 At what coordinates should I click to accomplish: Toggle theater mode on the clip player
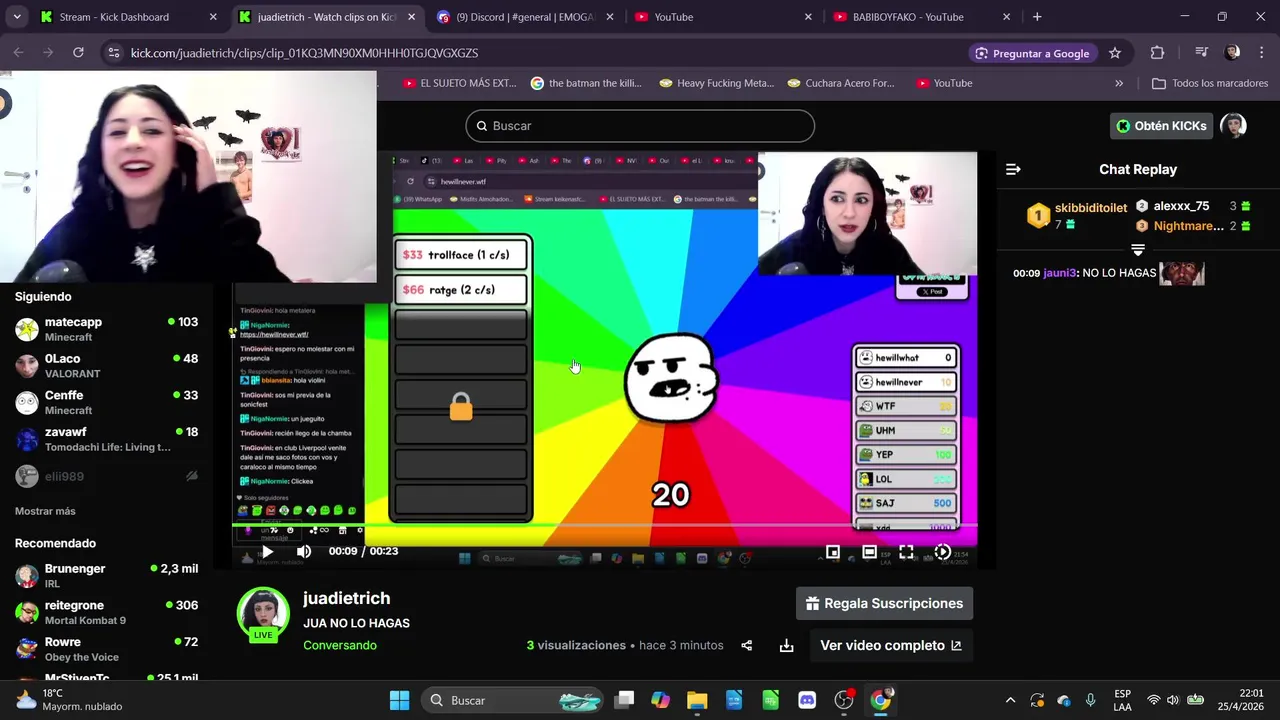(869, 552)
